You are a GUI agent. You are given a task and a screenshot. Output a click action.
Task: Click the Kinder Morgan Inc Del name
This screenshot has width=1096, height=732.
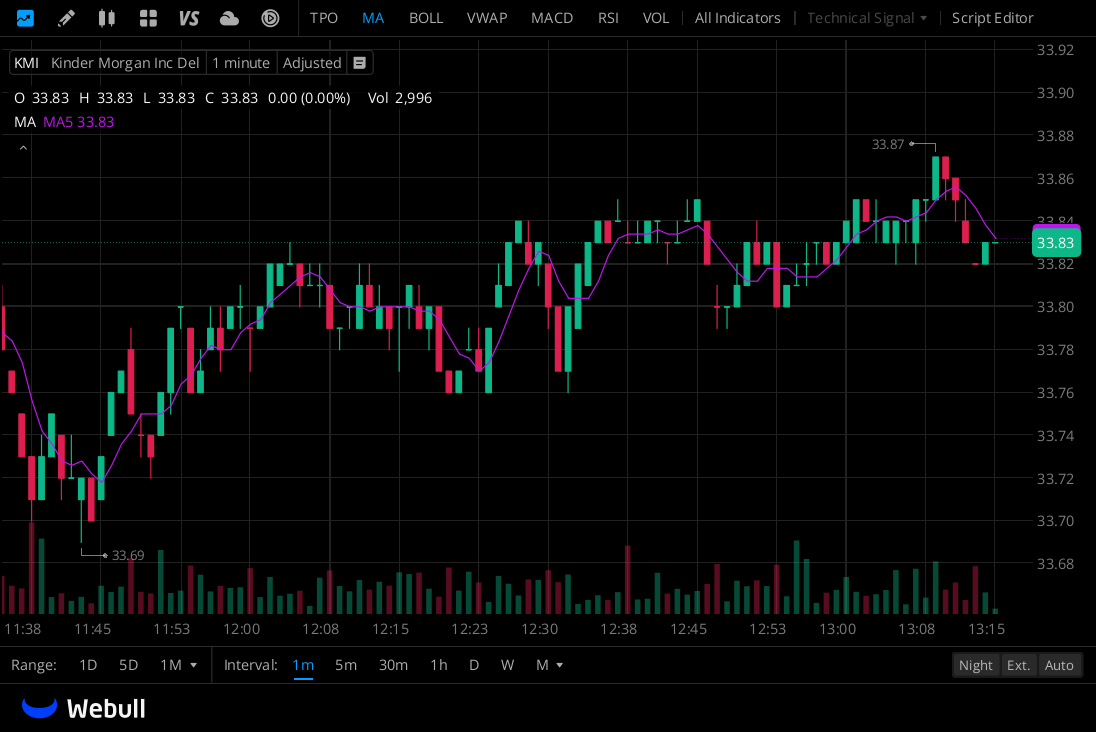tap(125, 63)
